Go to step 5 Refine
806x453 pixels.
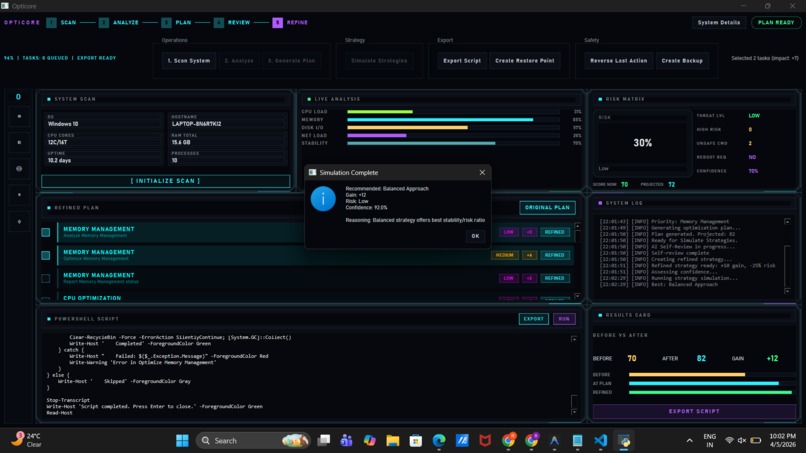[290, 23]
